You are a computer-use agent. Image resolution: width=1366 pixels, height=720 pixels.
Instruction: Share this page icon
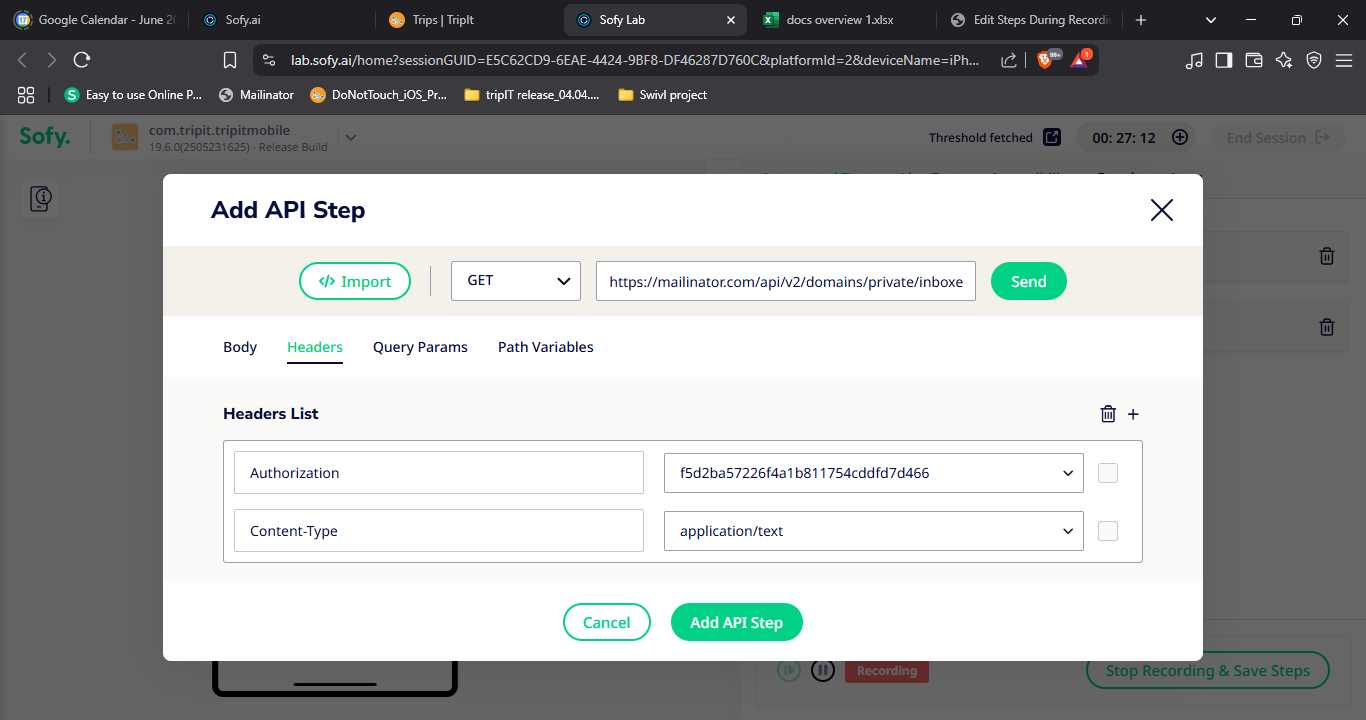(x=1009, y=60)
